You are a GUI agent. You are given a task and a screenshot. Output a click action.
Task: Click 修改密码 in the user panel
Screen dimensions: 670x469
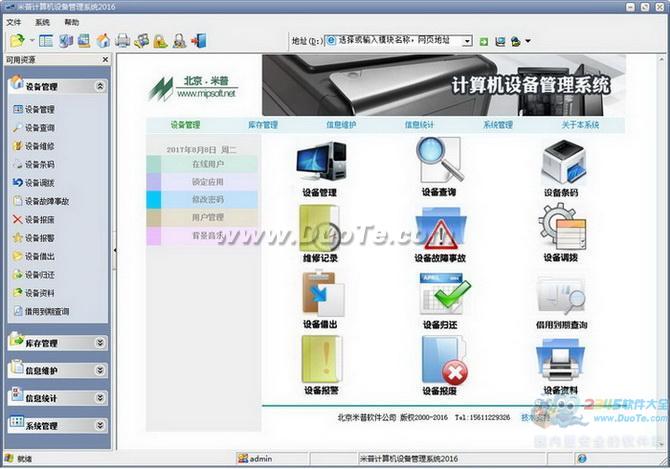tap(208, 200)
